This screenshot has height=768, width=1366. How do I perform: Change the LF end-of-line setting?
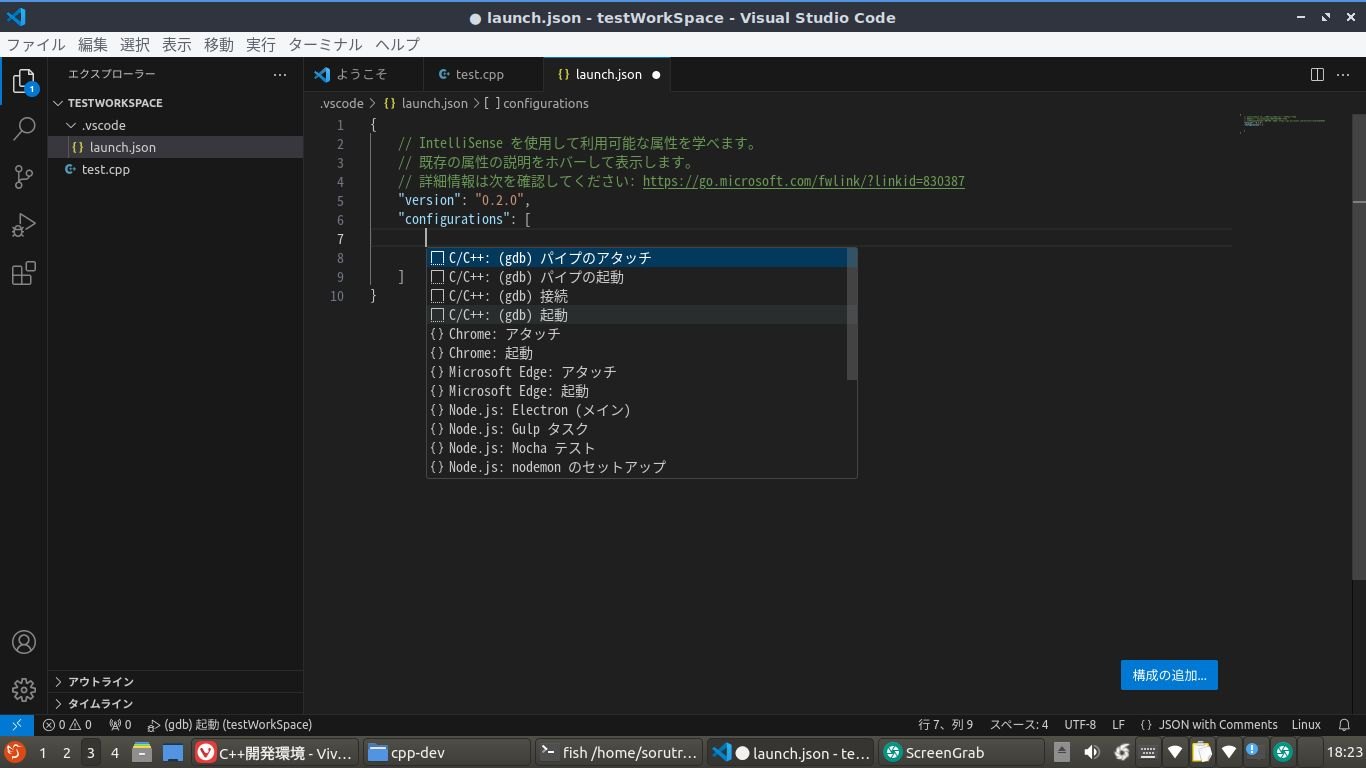pos(1118,725)
